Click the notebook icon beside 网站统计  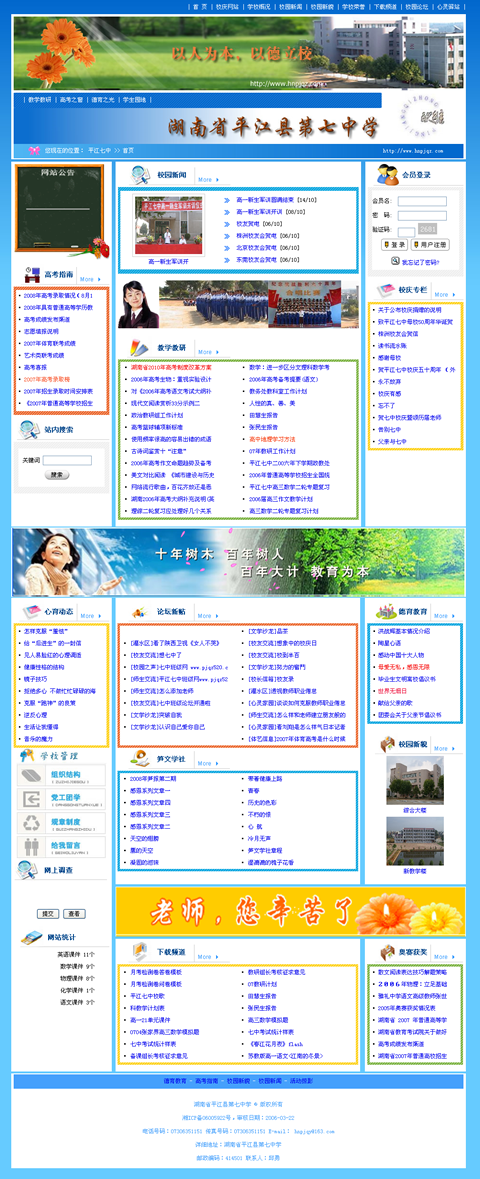(32, 937)
